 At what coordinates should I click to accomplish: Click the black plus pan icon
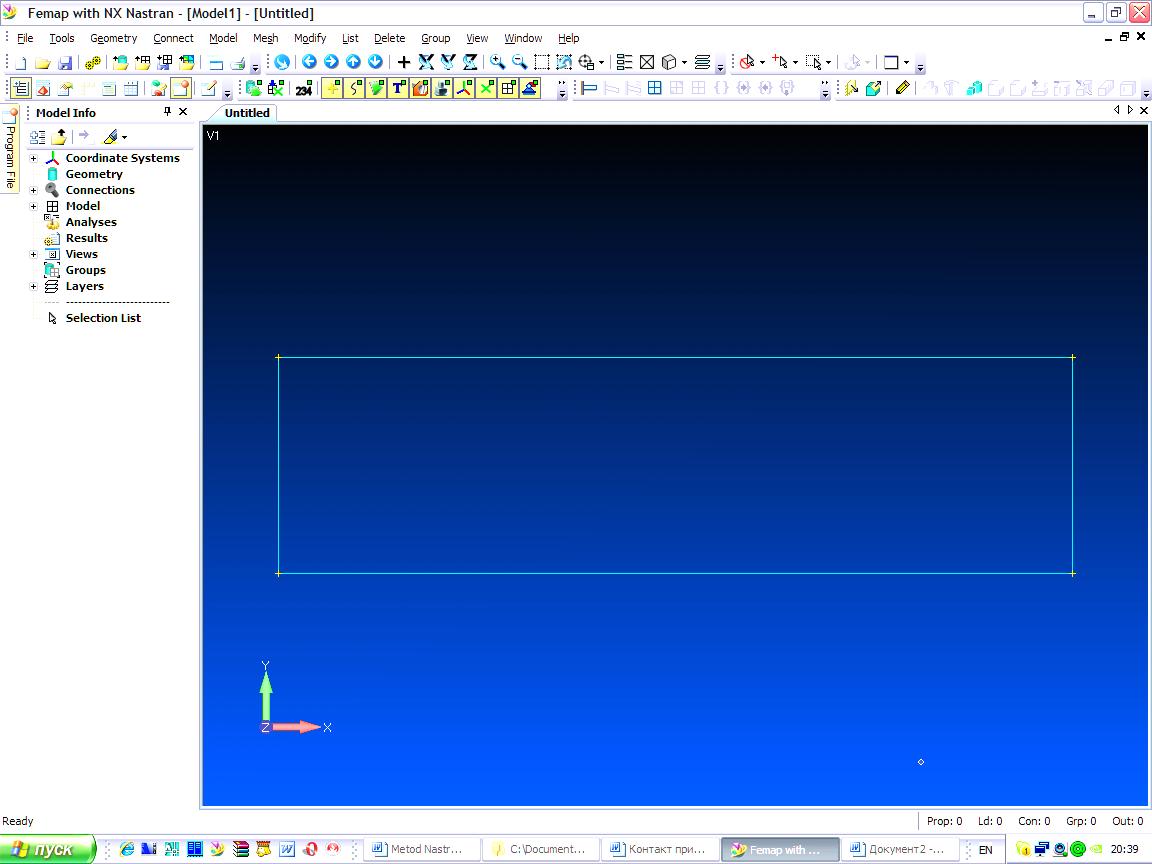coord(403,62)
